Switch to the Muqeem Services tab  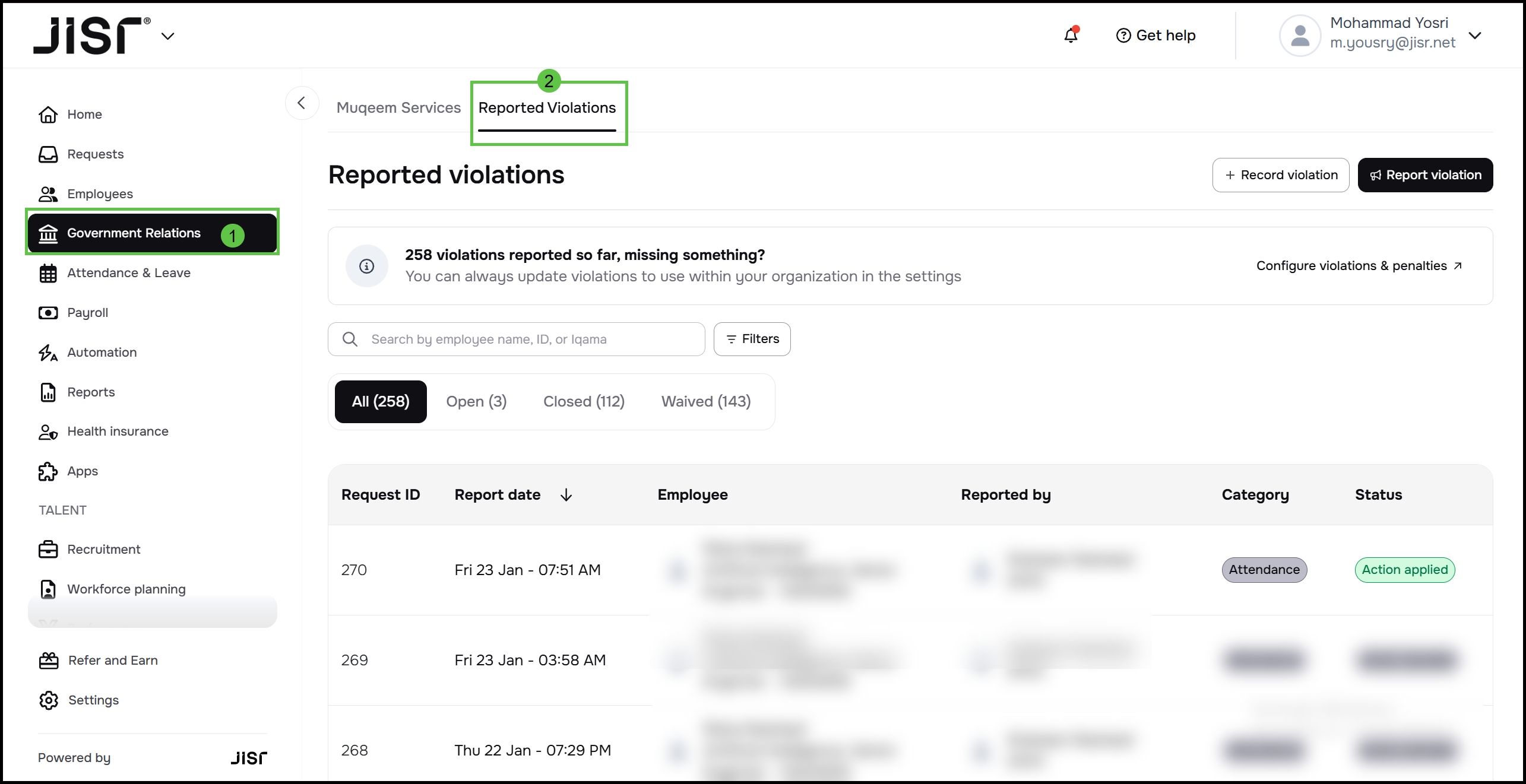coord(398,107)
